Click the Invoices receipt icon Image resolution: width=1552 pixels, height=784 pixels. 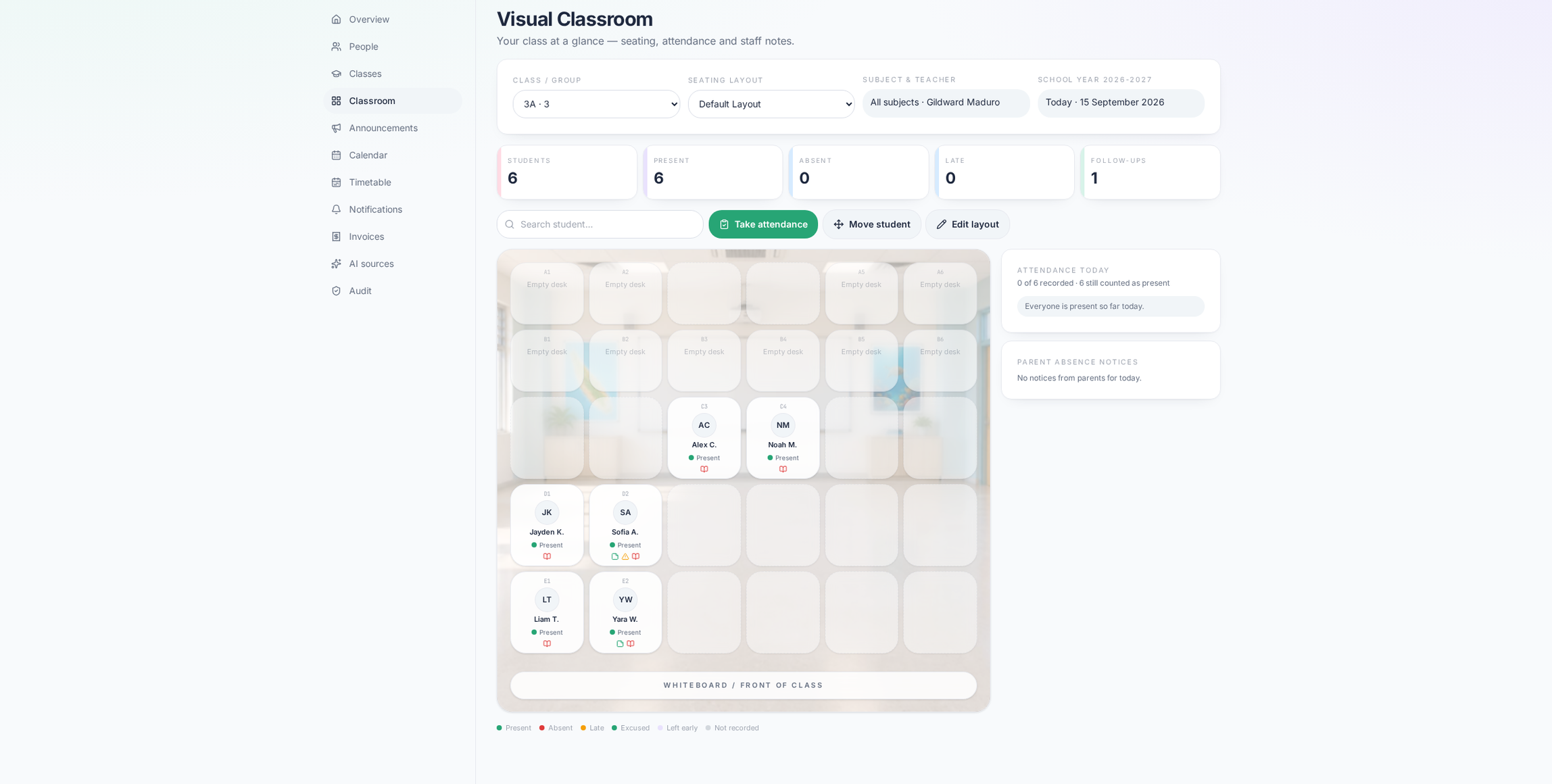[336, 237]
